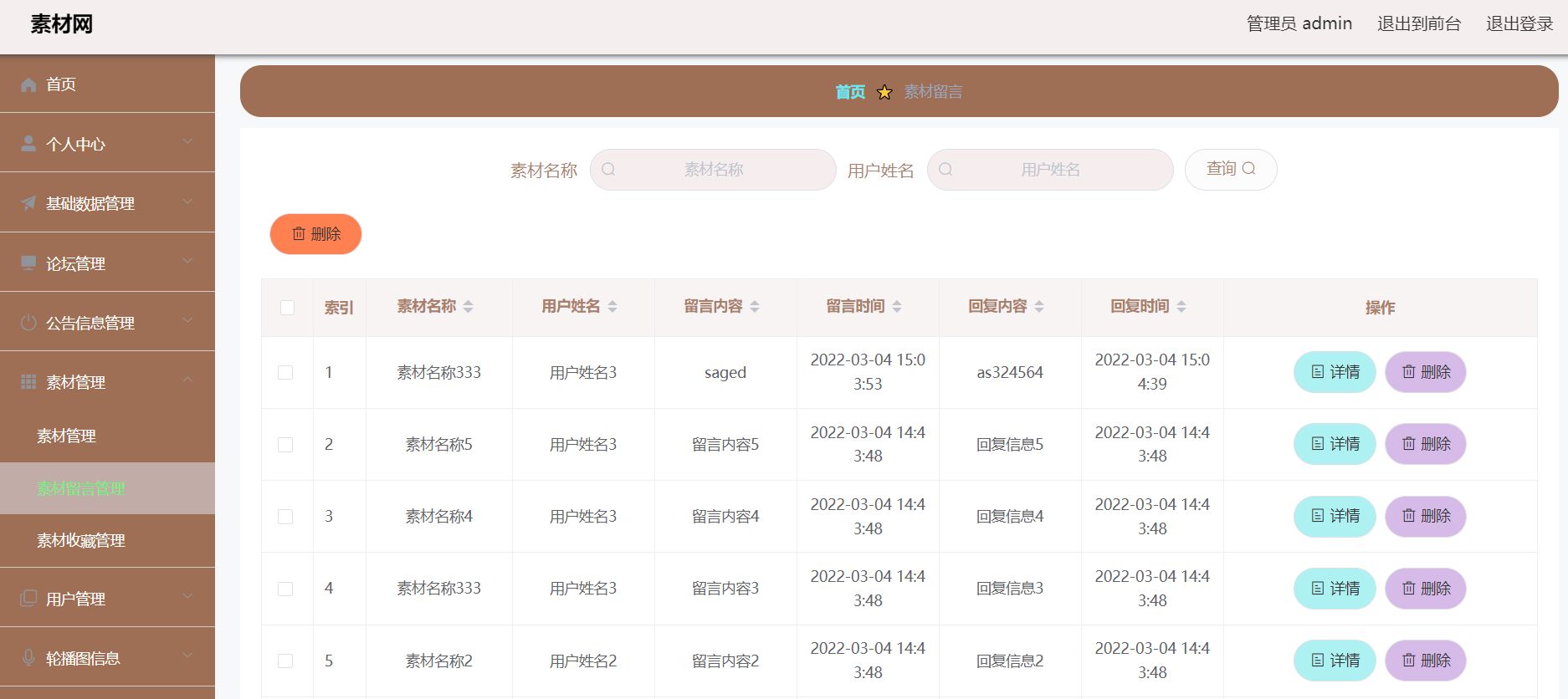Click the magnifier icon in 素材名称 search field
The width and height of the screenshot is (1568, 699).
608,170
